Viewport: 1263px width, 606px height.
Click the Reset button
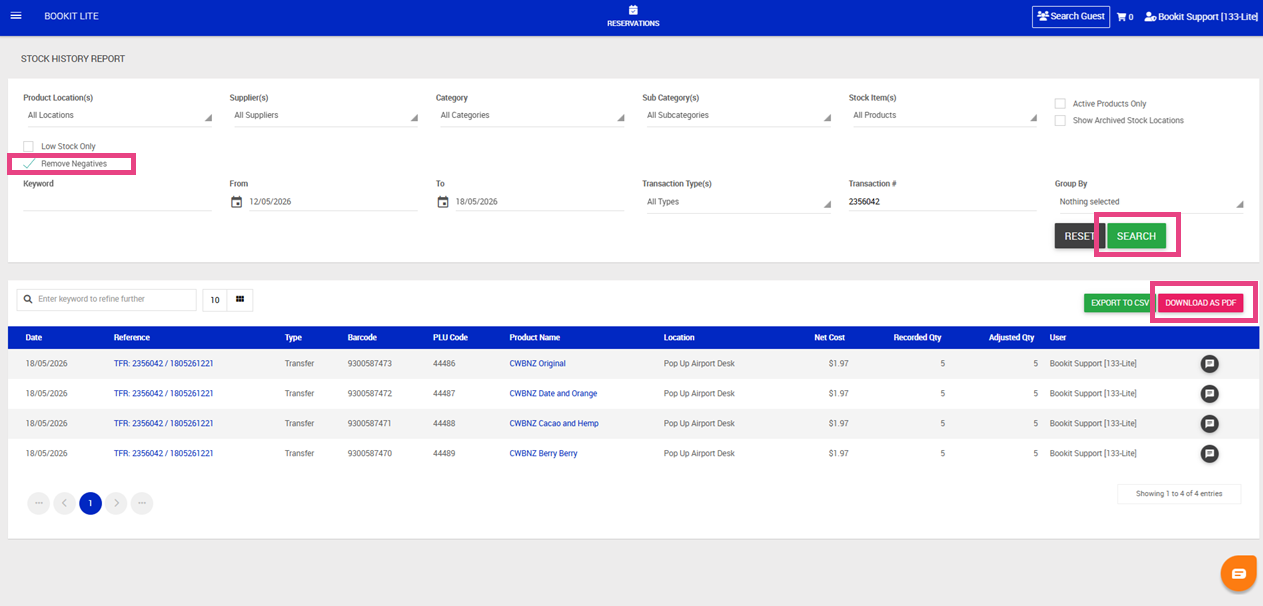tap(1079, 236)
